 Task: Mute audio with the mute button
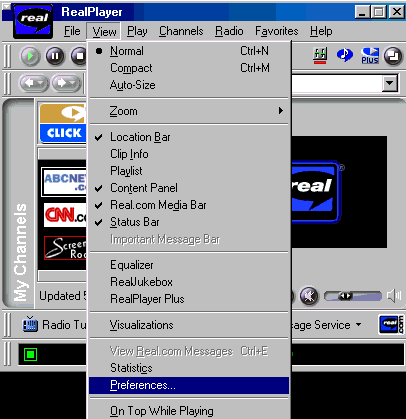click(x=309, y=296)
